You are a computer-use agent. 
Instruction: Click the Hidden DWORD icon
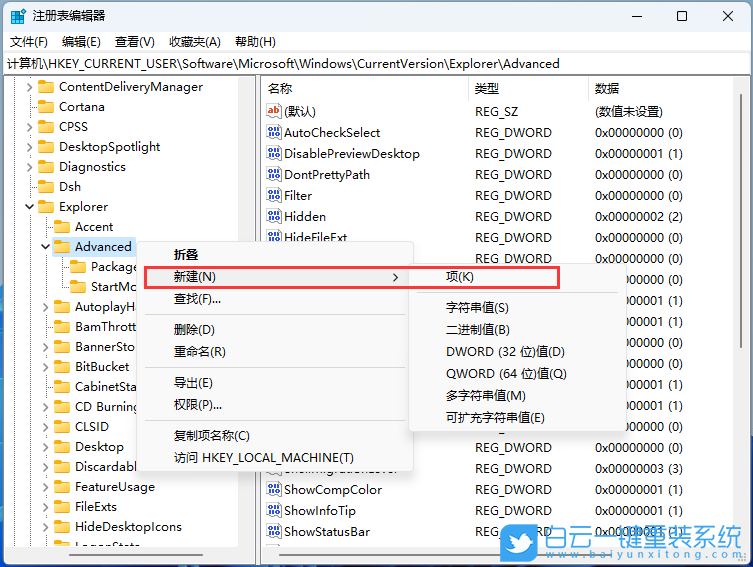274,217
